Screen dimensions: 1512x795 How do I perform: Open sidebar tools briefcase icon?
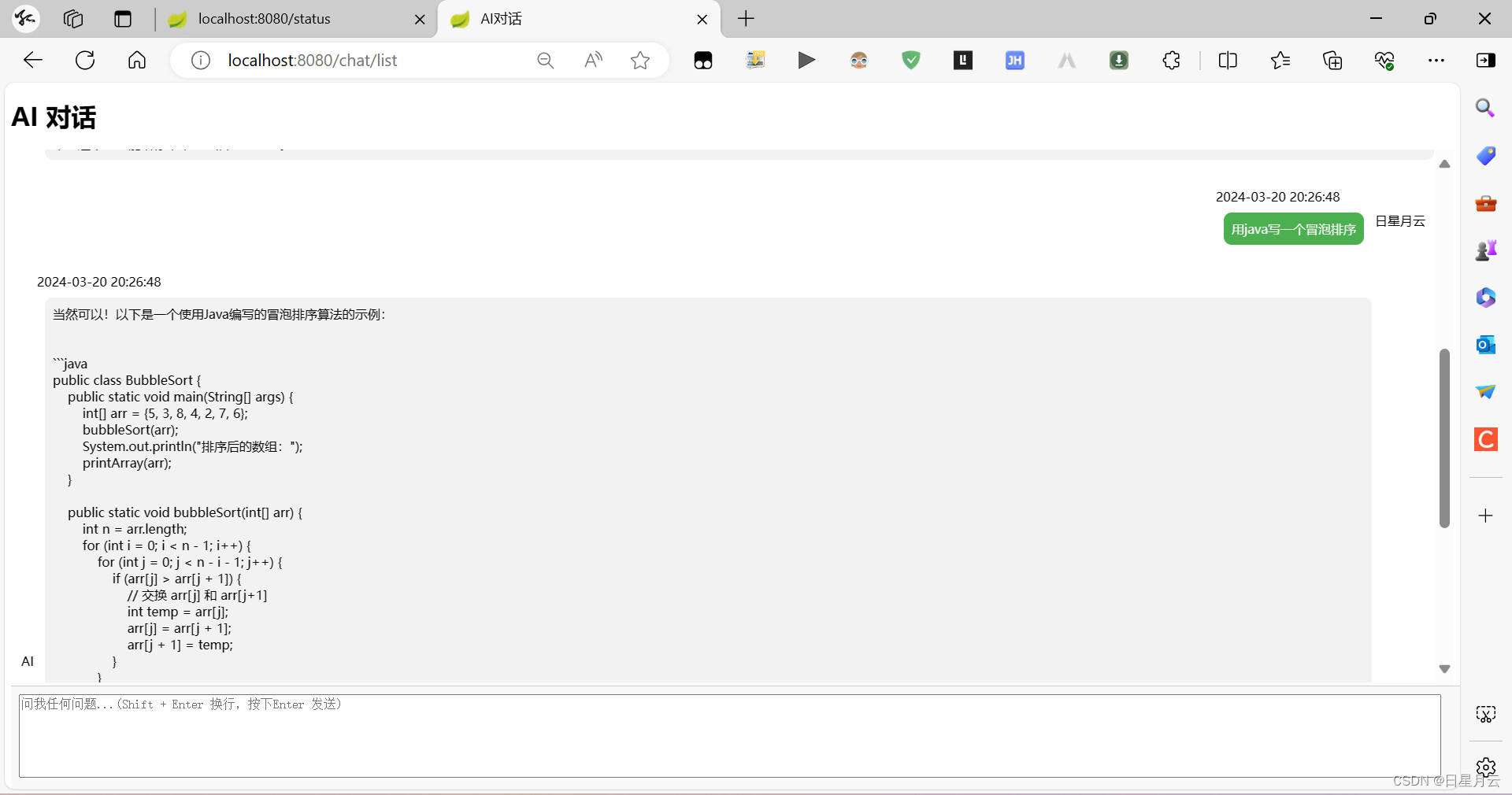click(1485, 203)
